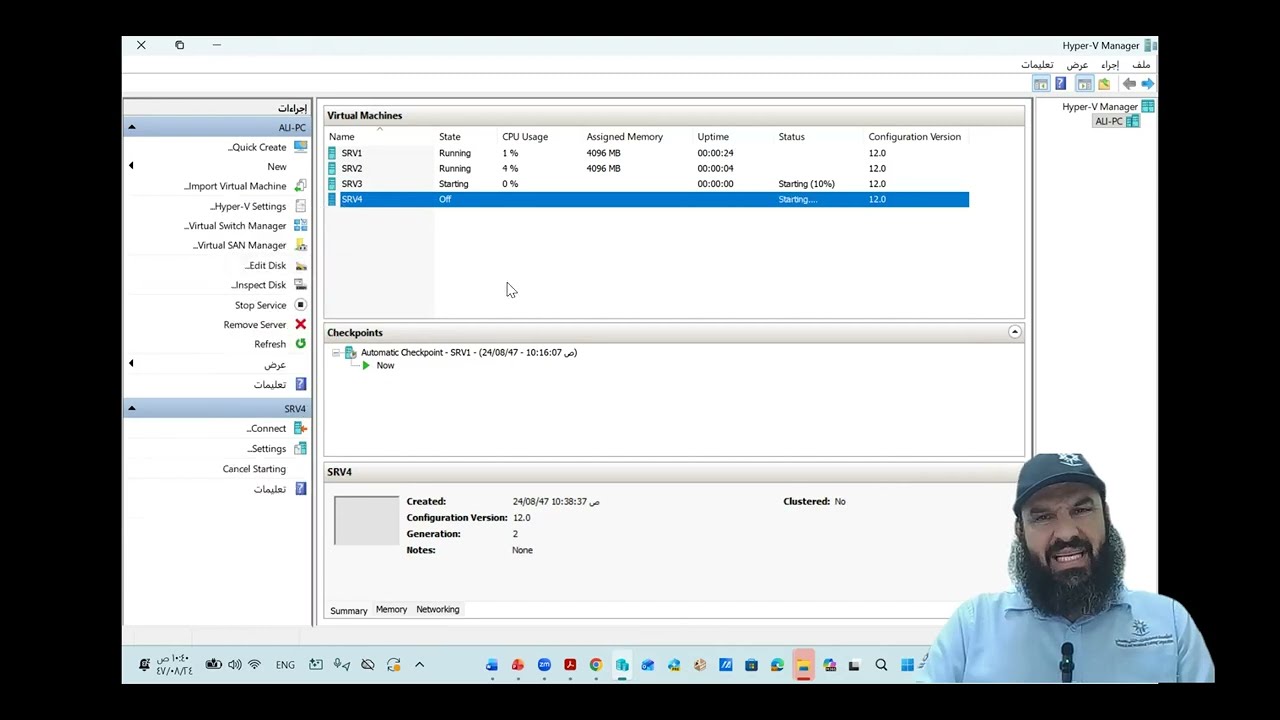Viewport: 1280px width, 720px height.
Task: Select the SRV4 virtual machine row
Action: tap(648, 199)
